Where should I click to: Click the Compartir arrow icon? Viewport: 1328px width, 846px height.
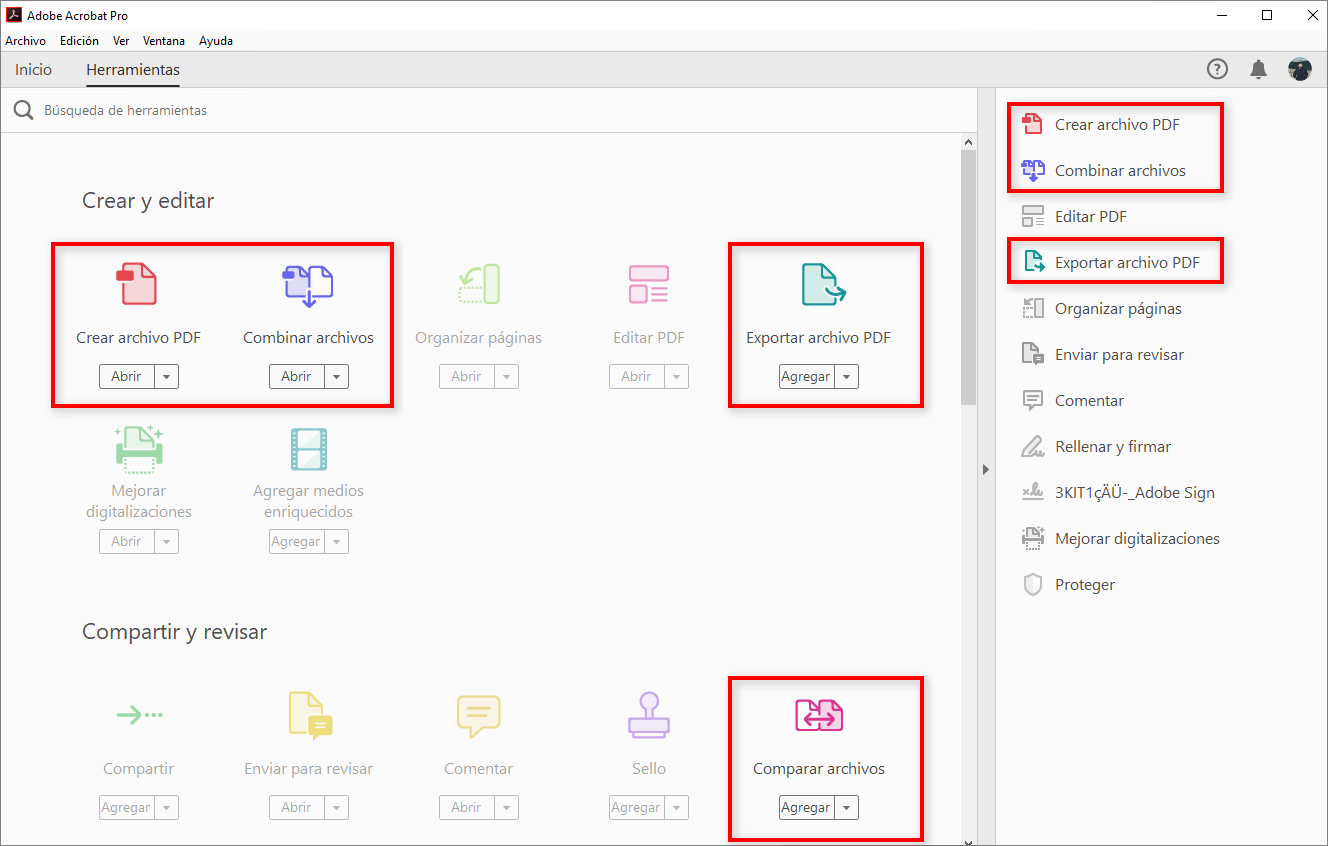[138, 714]
